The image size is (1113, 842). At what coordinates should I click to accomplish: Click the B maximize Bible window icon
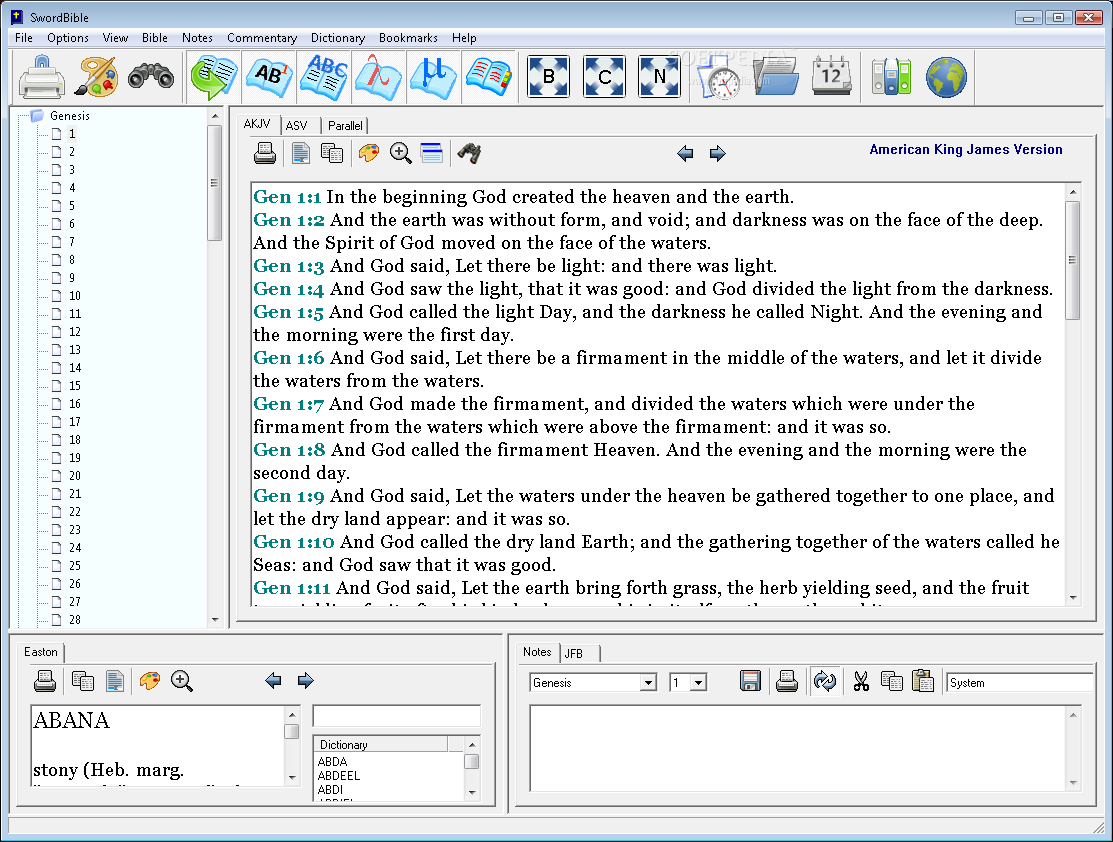tap(549, 77)
